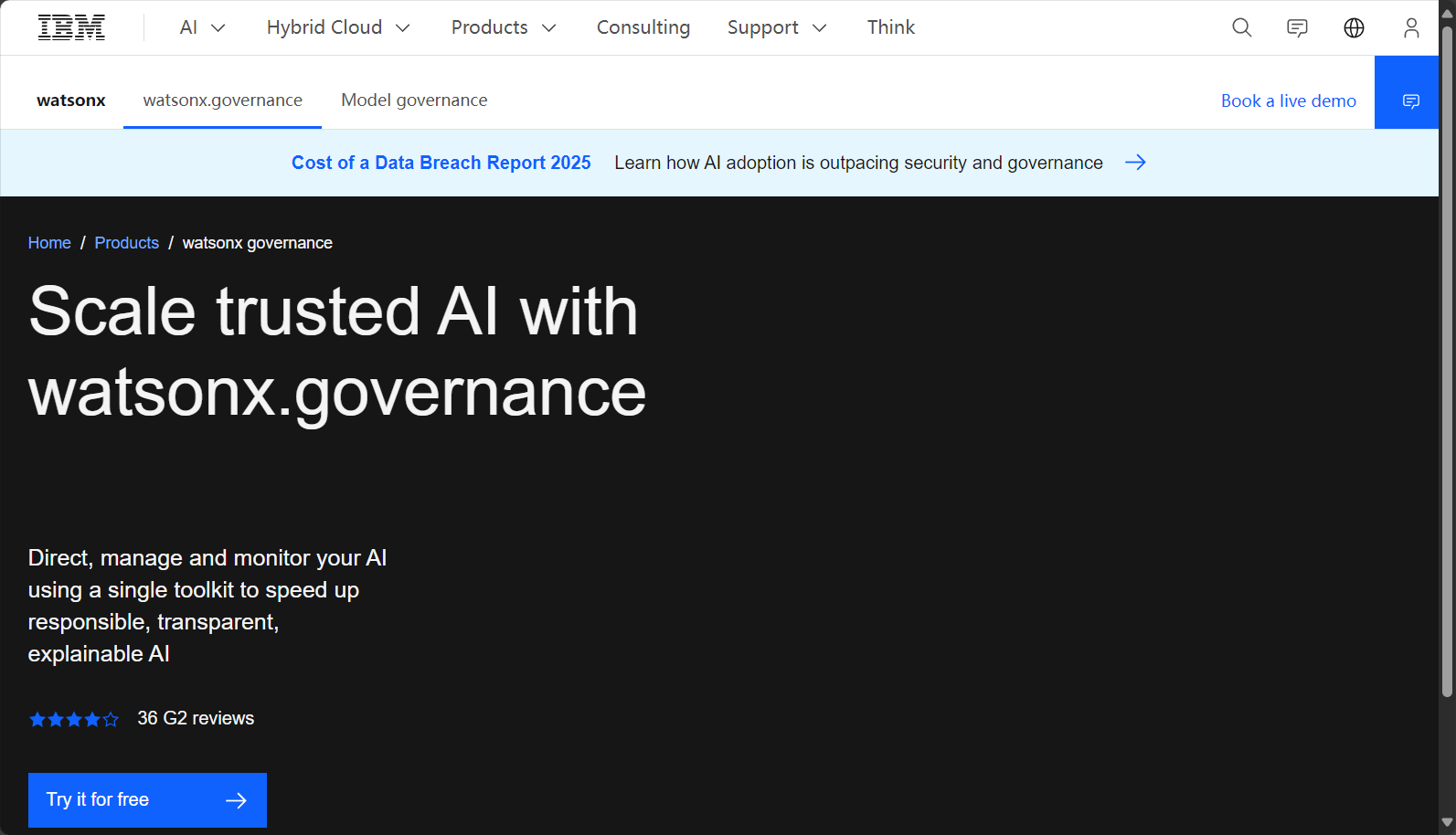Click the G2 star rating icons

click(x=74, y=719)
